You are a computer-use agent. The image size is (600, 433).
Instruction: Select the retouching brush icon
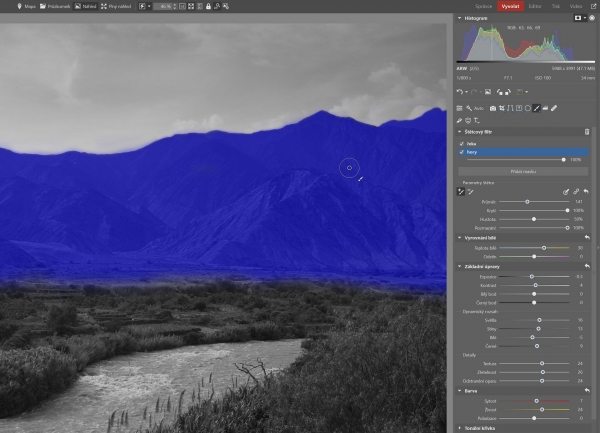tap(460, 120)
